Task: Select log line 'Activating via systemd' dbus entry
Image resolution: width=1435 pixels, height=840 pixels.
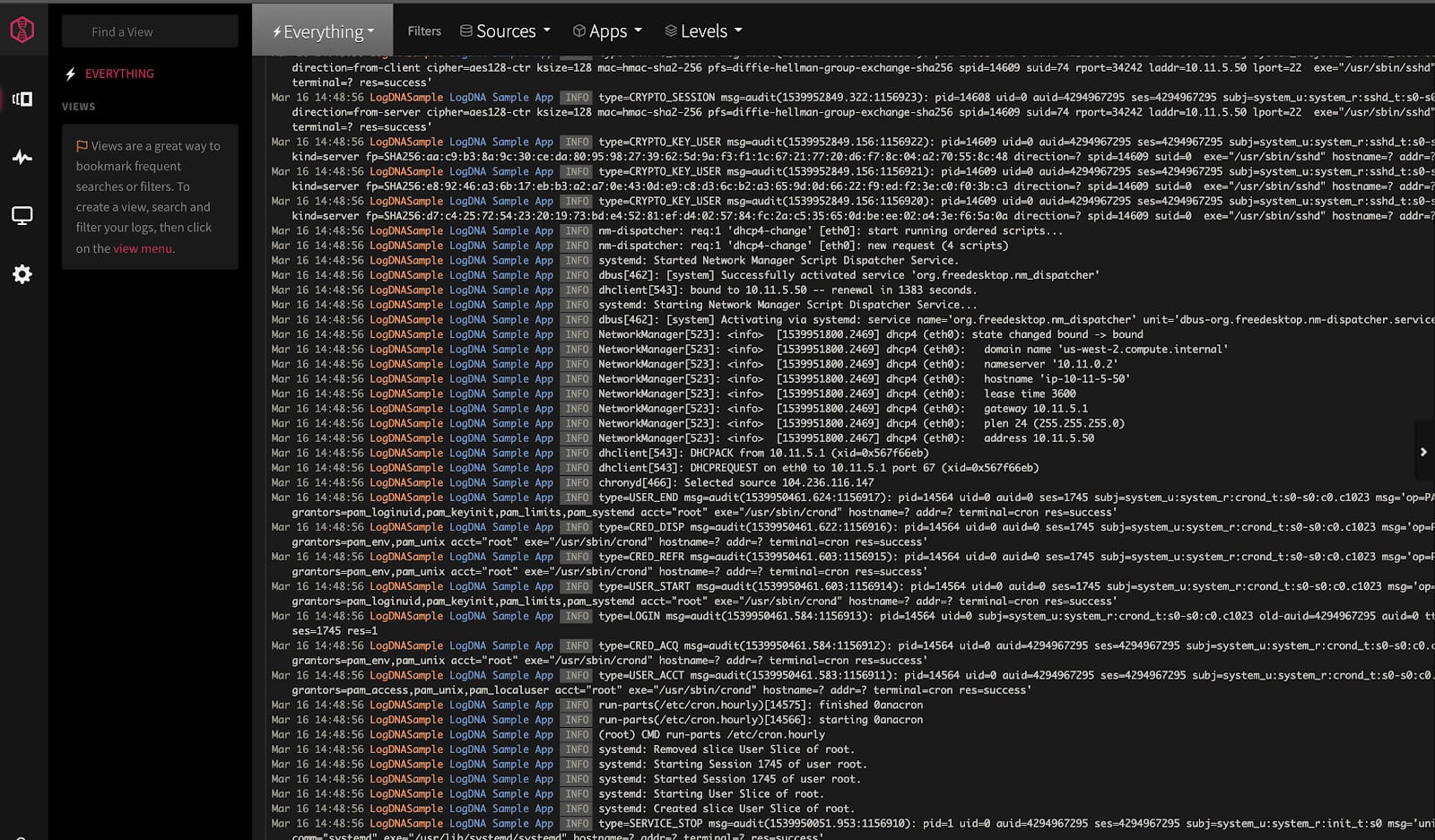Action: tap(852, 319)
